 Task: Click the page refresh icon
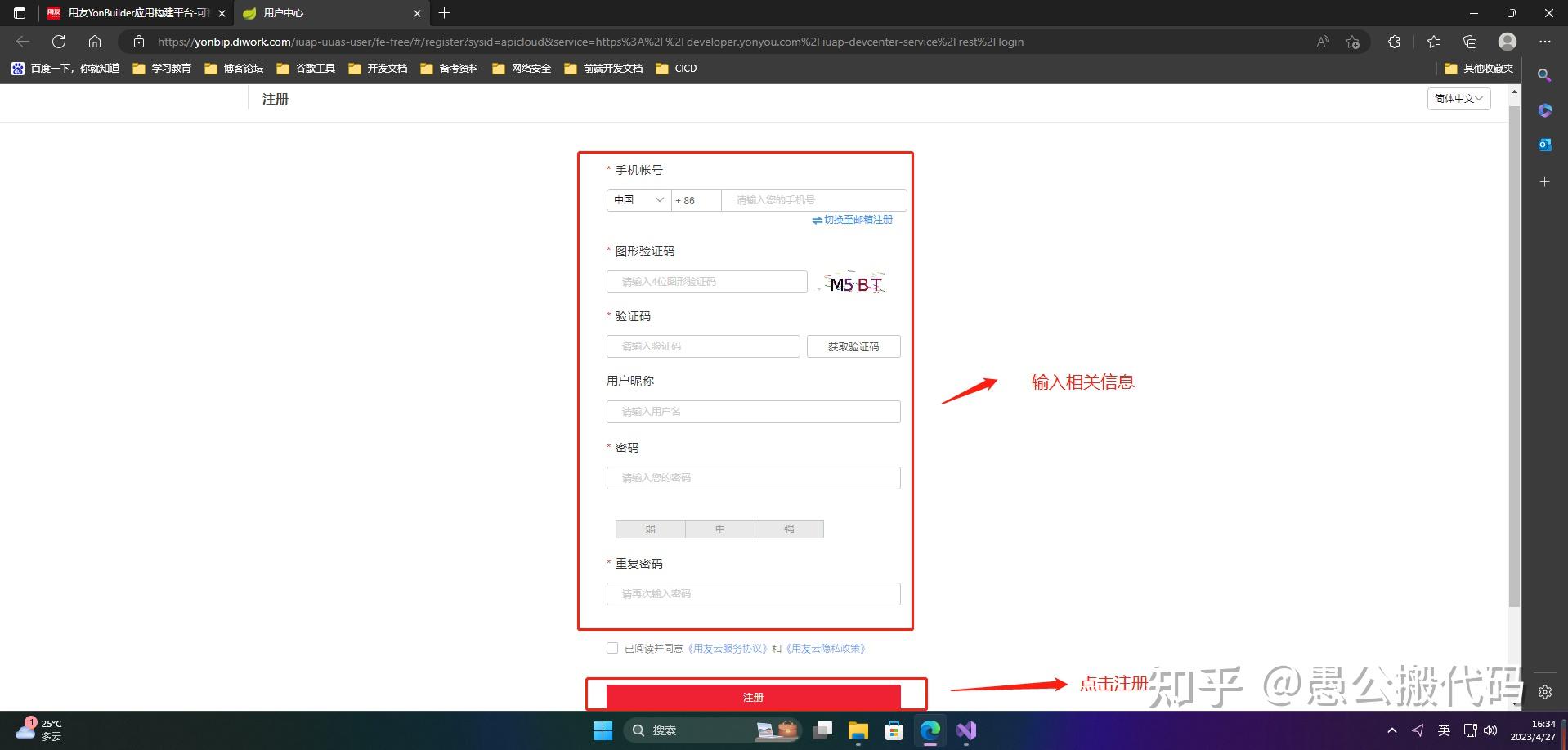pyautogui.click(x=58, y=41)
